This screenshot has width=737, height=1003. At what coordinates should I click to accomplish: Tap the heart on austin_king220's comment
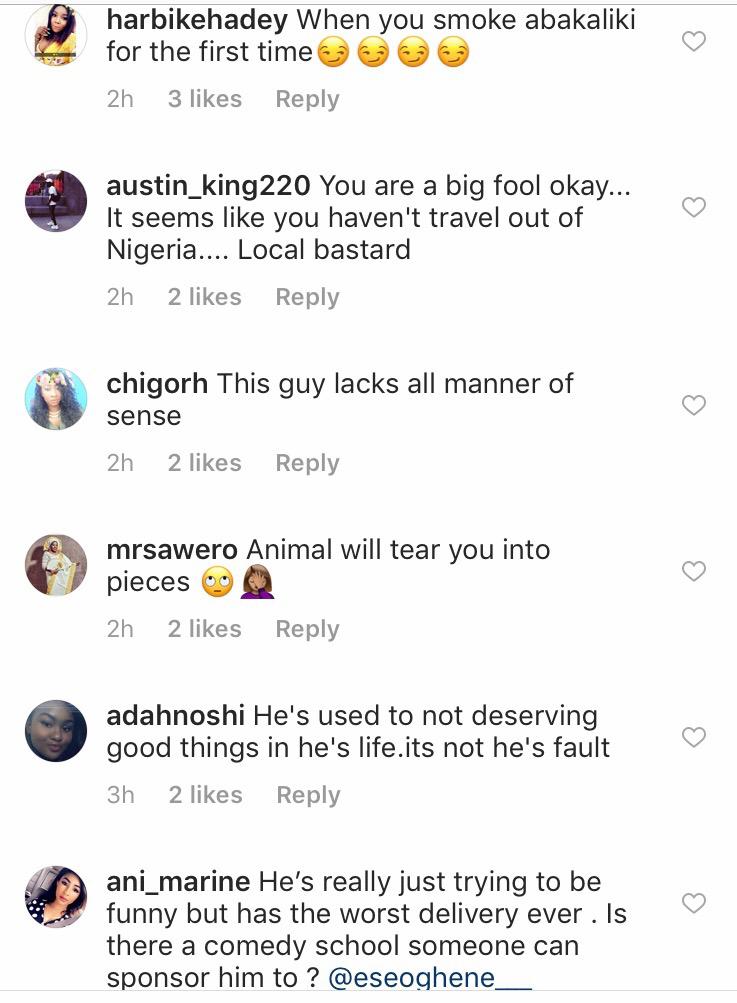693,207
